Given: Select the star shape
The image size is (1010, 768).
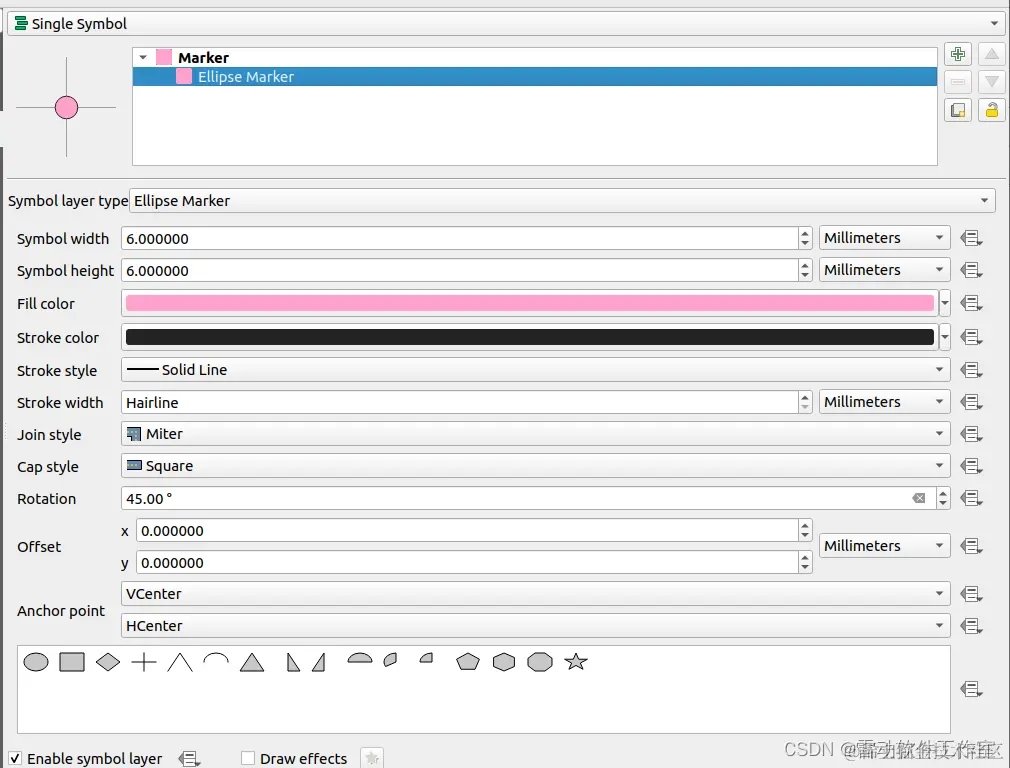Looking at the screenshot, I should [576, 661].
